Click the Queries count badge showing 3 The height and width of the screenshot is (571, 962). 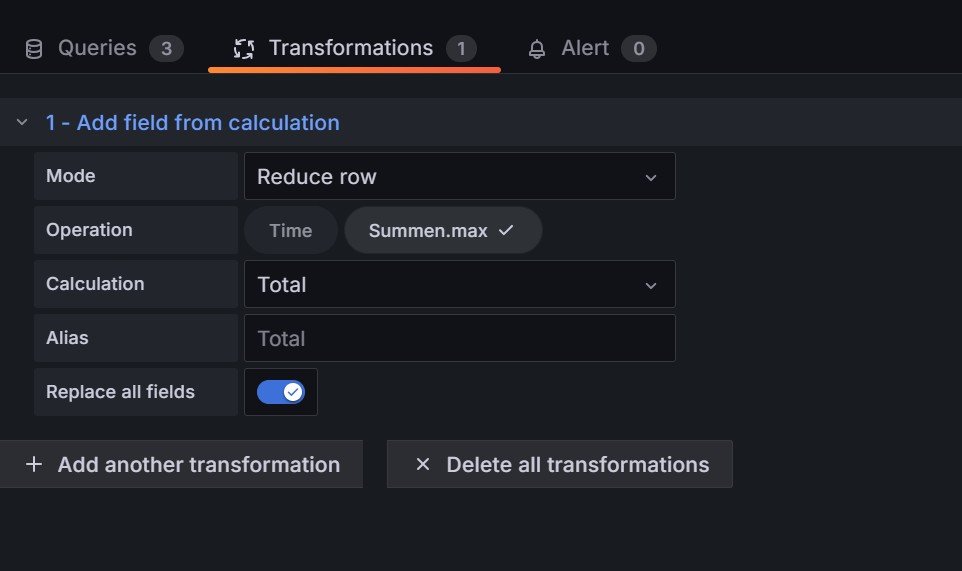point(166,49)
